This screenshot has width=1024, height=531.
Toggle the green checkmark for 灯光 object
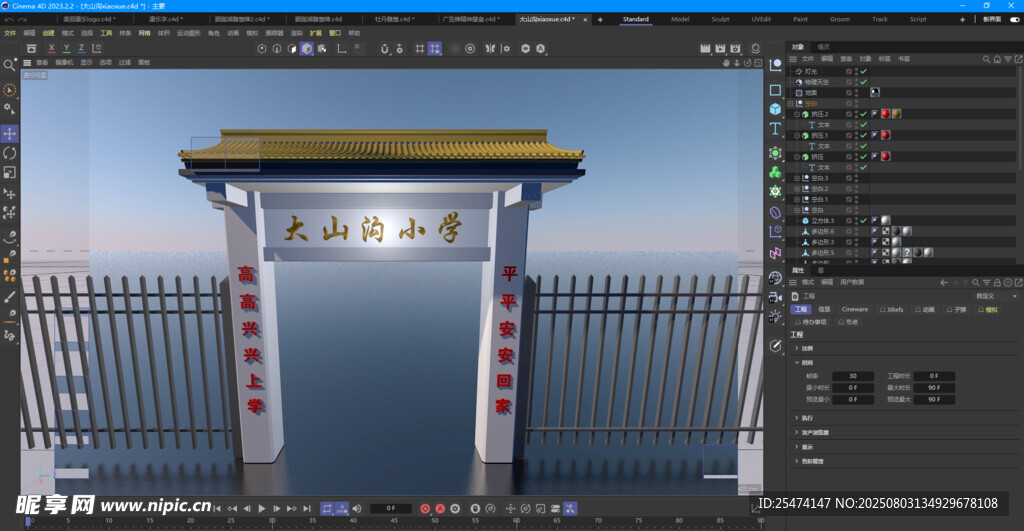[863, 72]
